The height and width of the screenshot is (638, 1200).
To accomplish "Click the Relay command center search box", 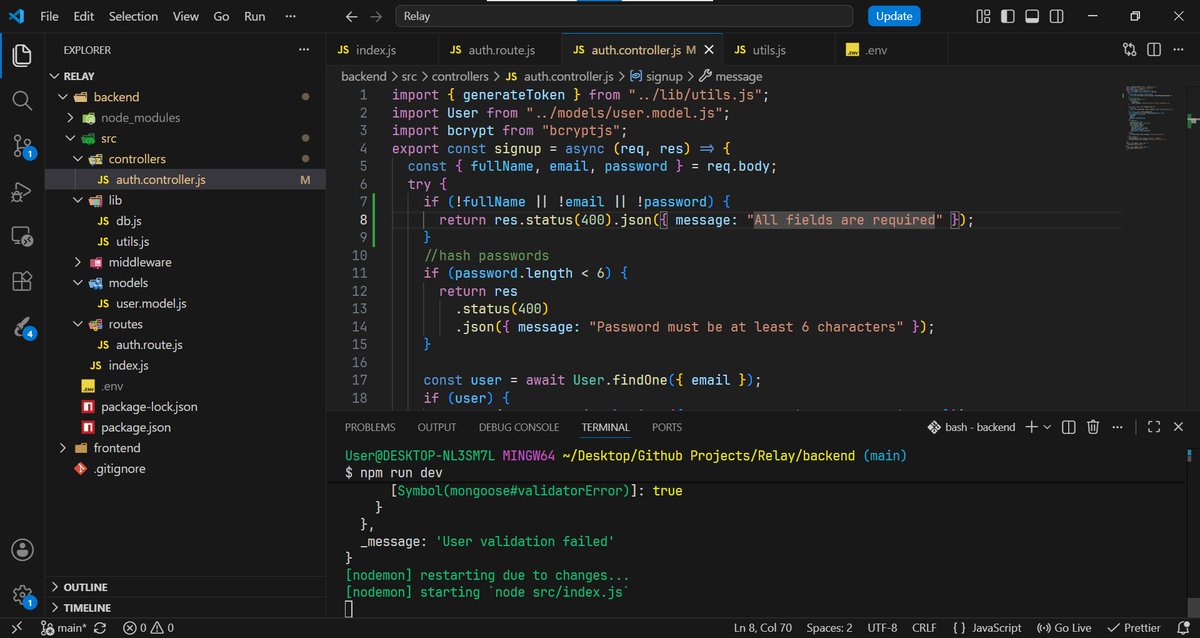I will coord(625,16).
